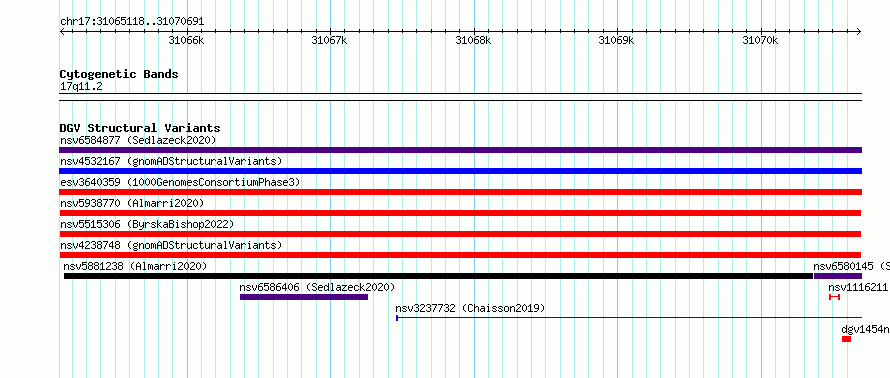The height and width of the screenshot is (378, 890).
Task: Click chr17:31065118..31070691 coordinates text
Action: pyautogui.click(x=132, y=22)
